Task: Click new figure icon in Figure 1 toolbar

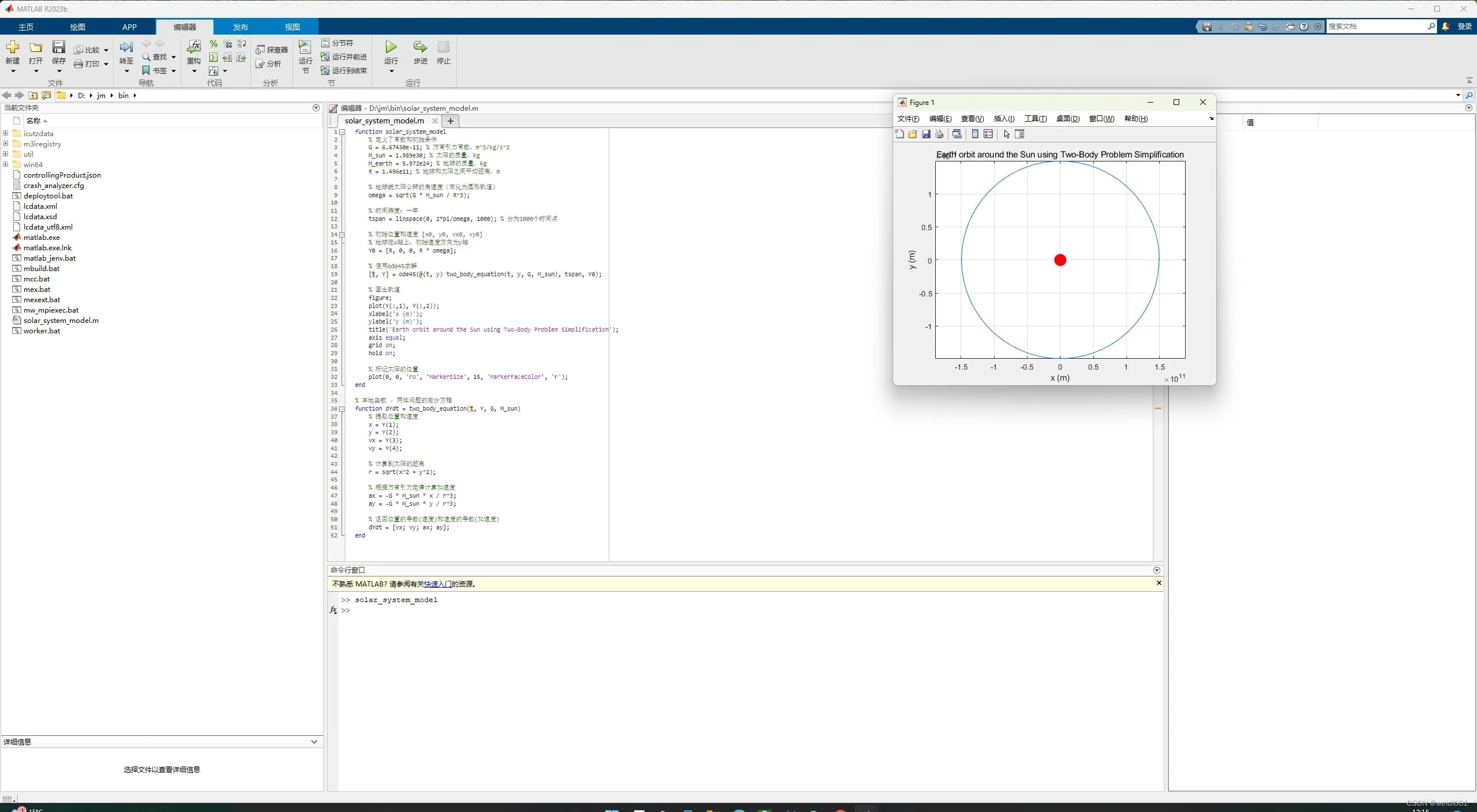Action: click(899, 134)
